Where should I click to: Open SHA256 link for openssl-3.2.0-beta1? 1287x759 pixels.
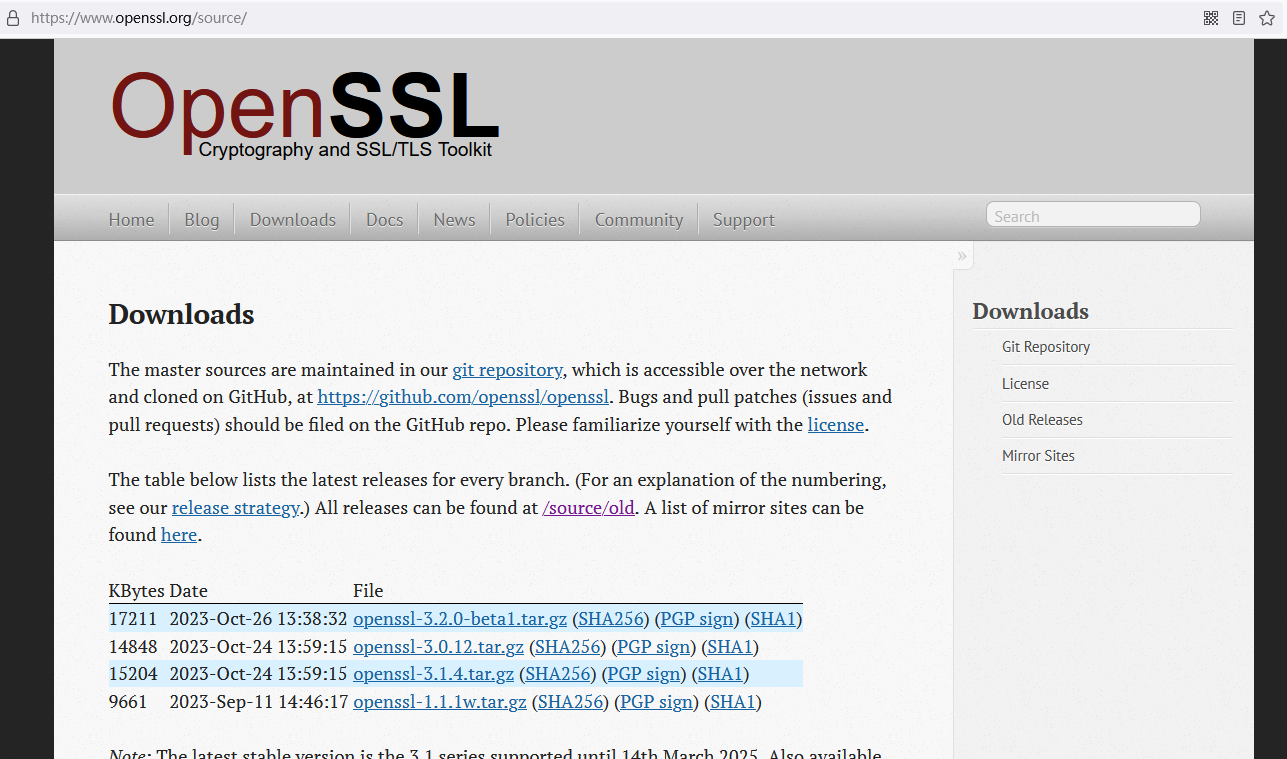pos(611,619)
